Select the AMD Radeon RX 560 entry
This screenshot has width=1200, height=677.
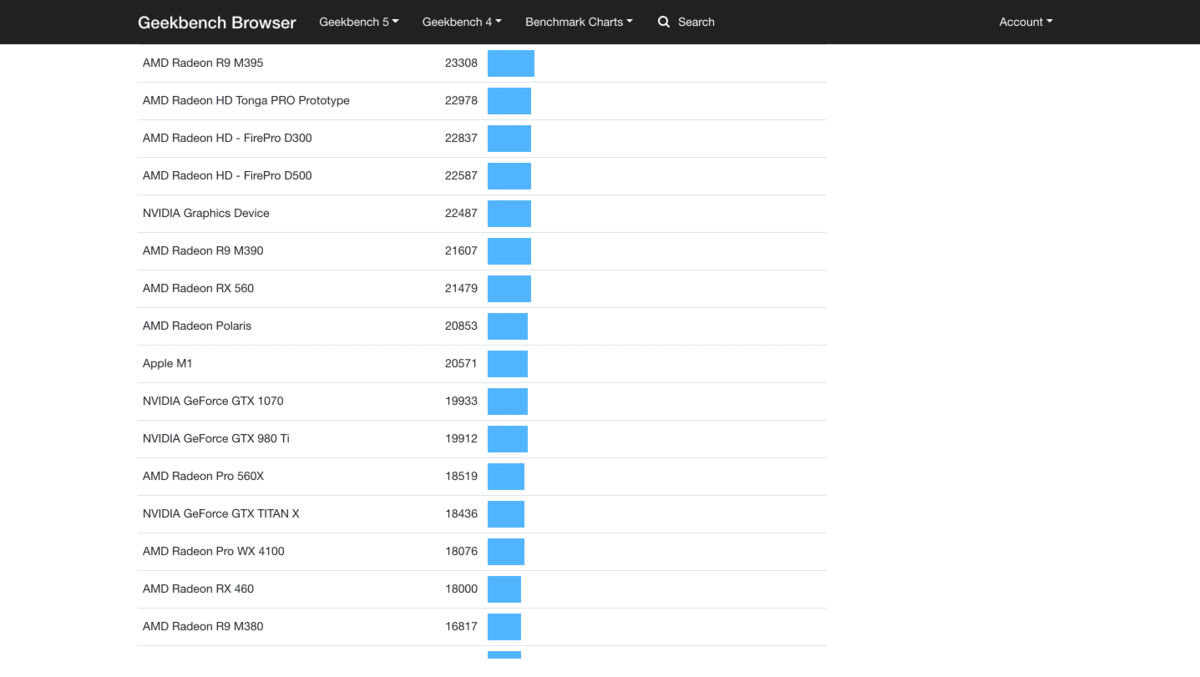(198, 288)
